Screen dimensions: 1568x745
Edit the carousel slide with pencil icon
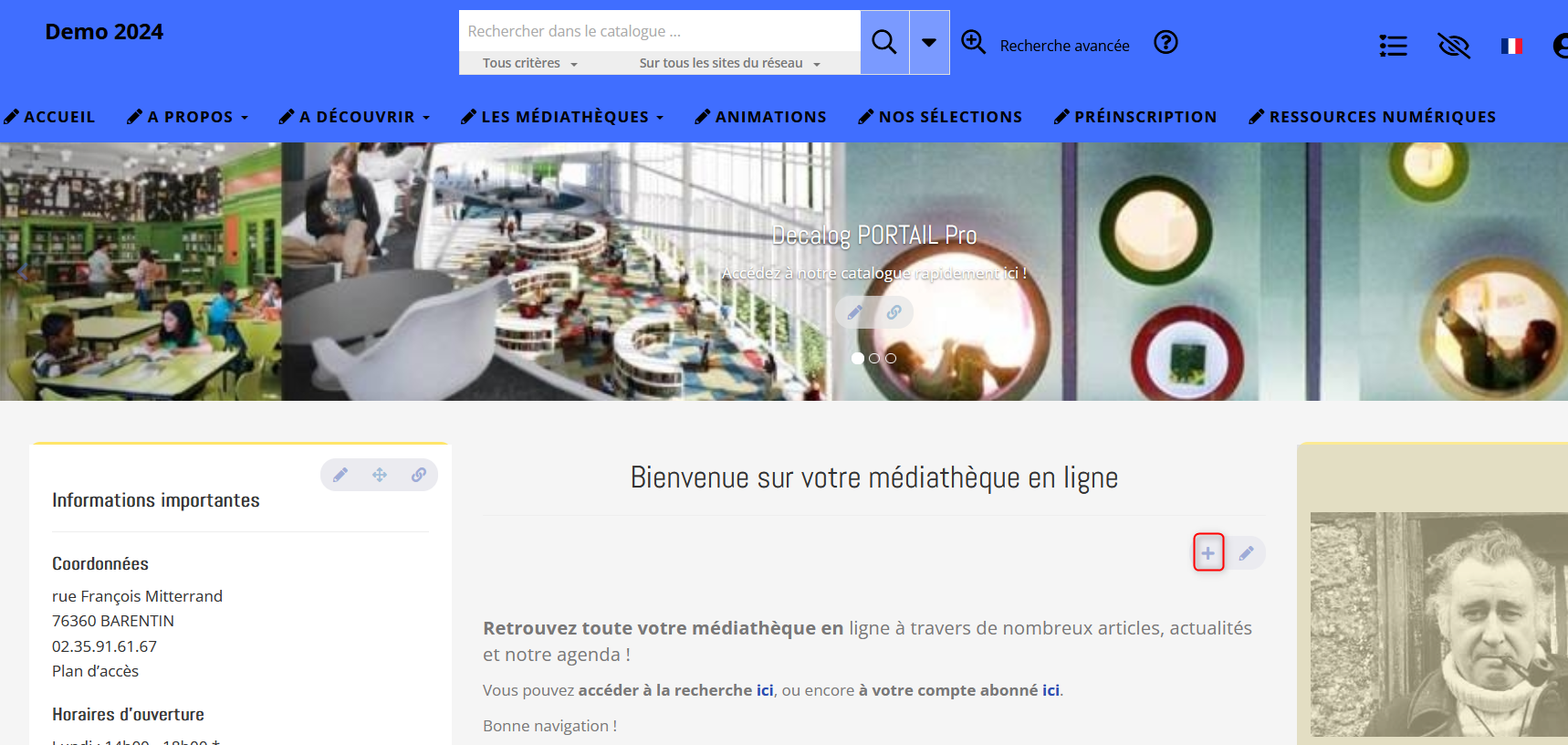click(x=855, y=313)
